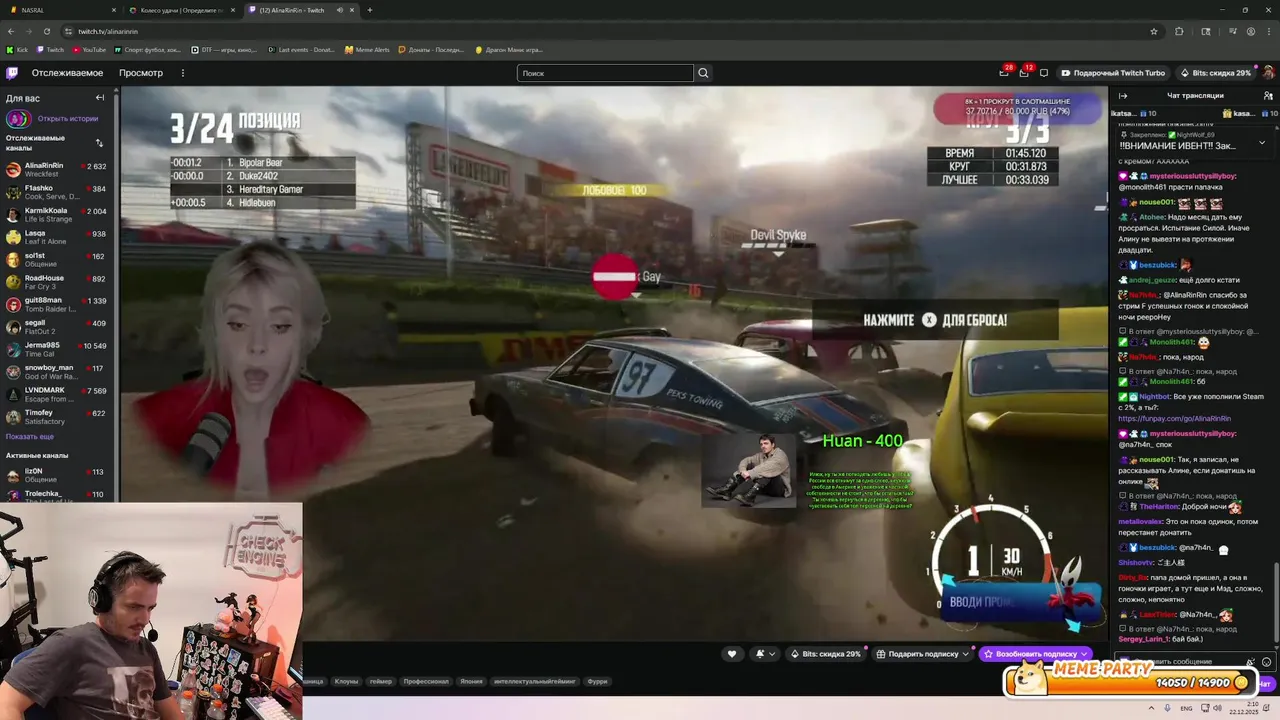Expand the Возобновить подписку chevron
Image resolution: width=1280 pixels, height=720 pixels.
1084,654
